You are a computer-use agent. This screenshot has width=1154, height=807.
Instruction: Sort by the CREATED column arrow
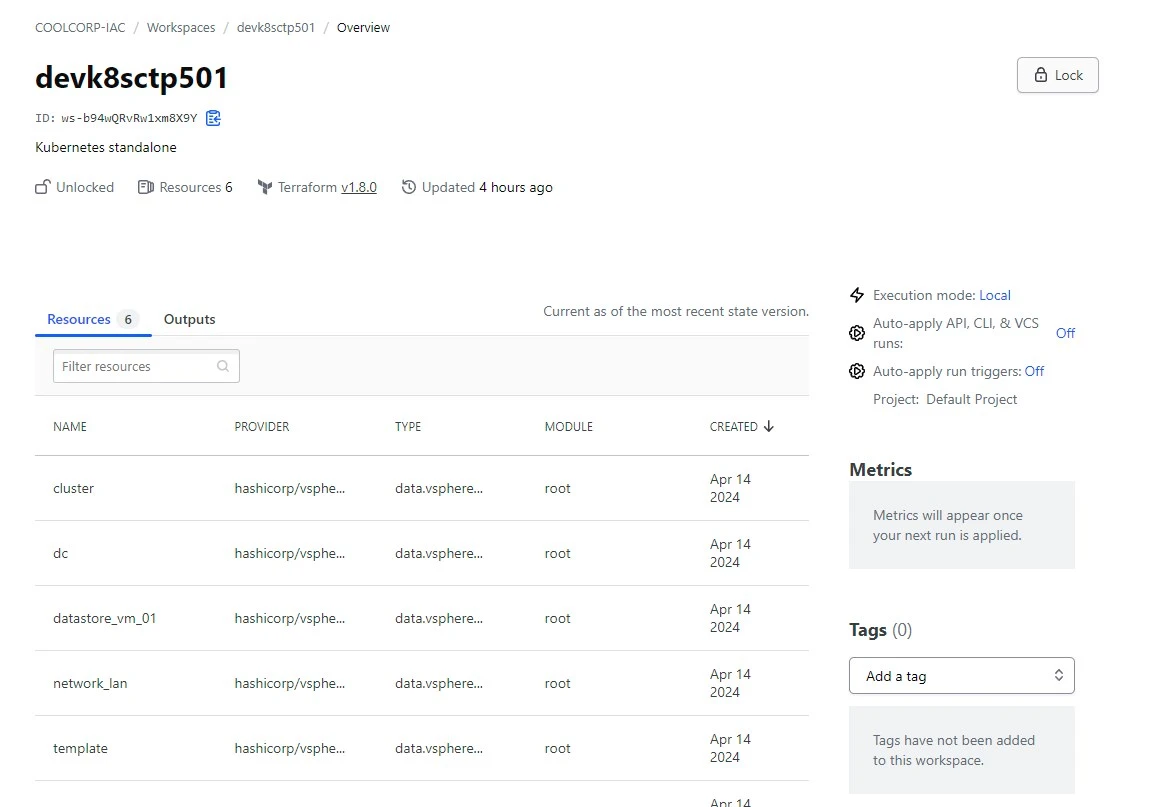click(x=768, y=427)
